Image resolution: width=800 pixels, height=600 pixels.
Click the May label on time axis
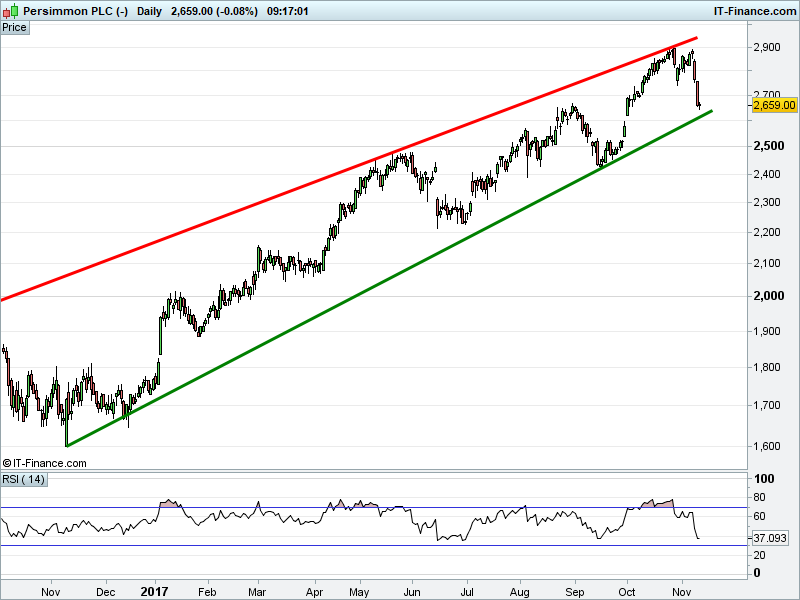pos(359,592)
